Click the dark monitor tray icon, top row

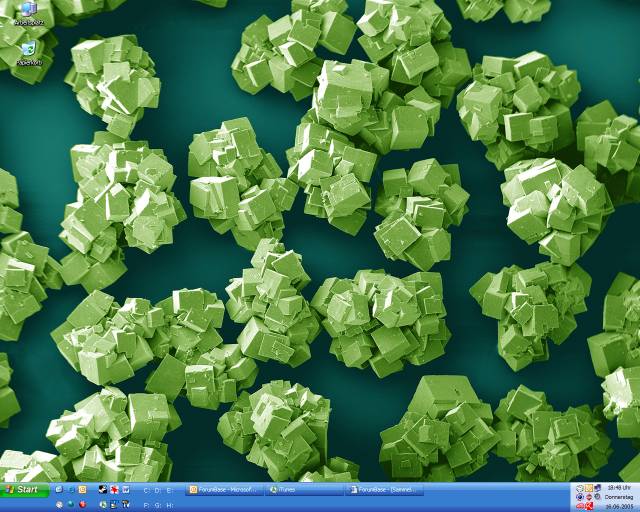(598, 488)
